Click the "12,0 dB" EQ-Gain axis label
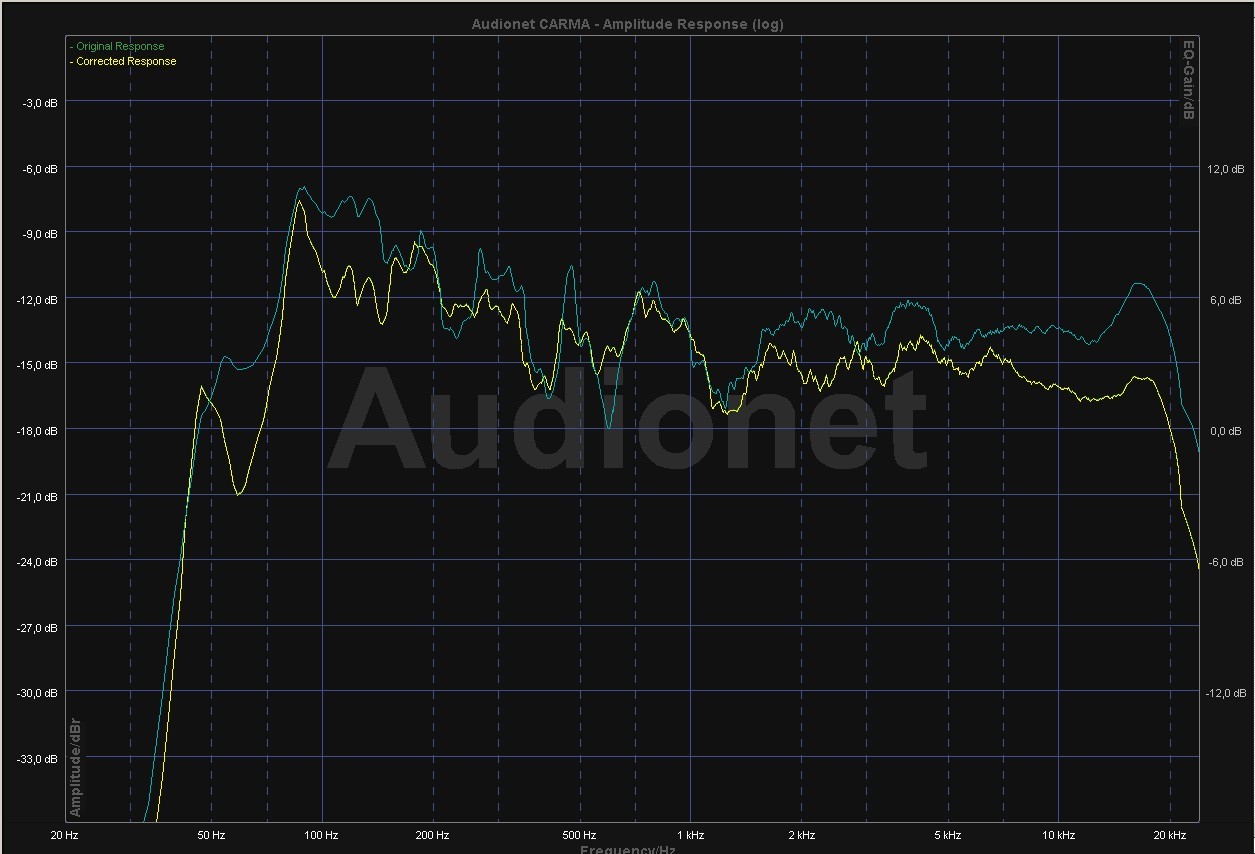 (1225, 169)
